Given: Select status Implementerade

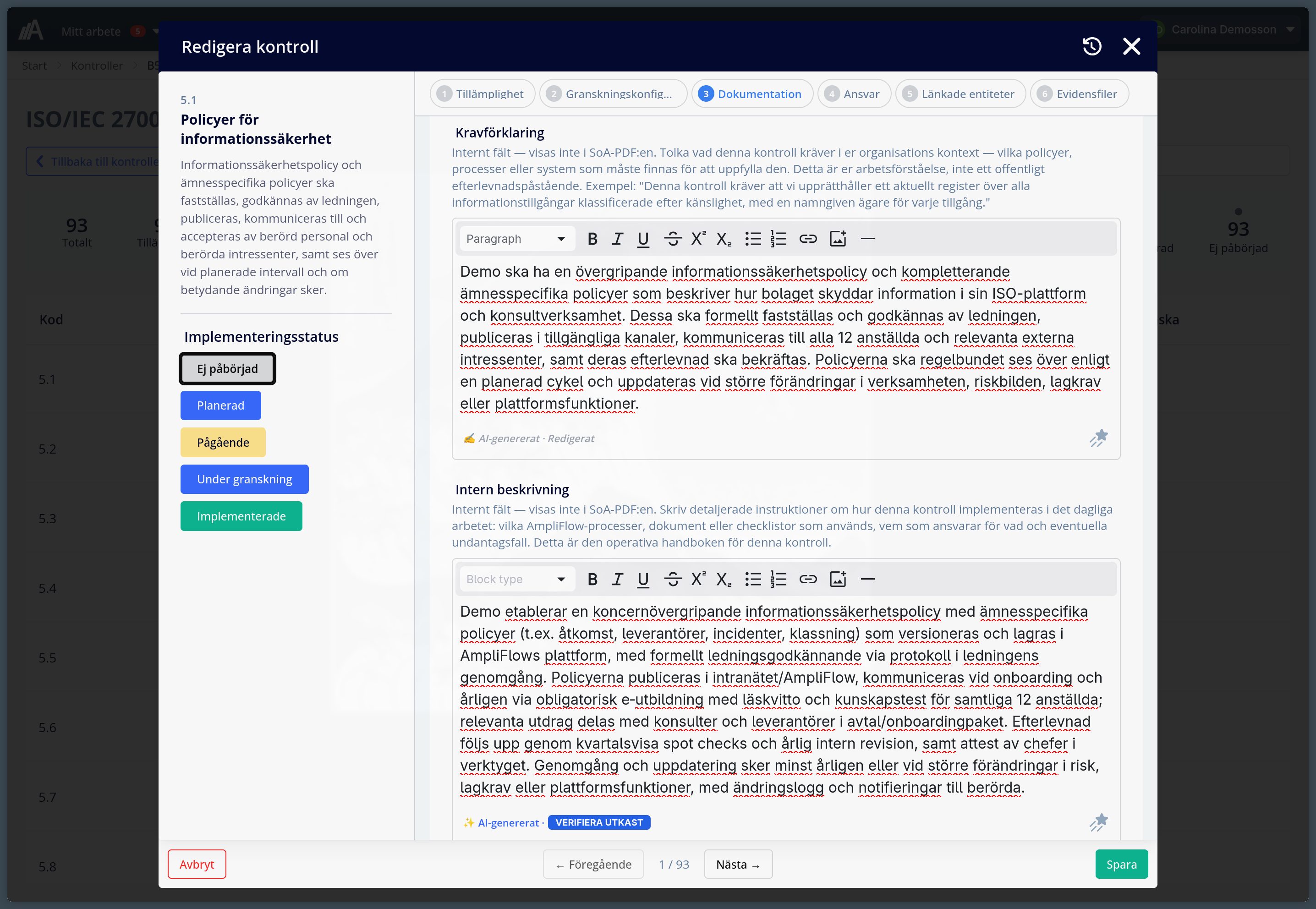Looking at the screenshot, I should [241, 516].
